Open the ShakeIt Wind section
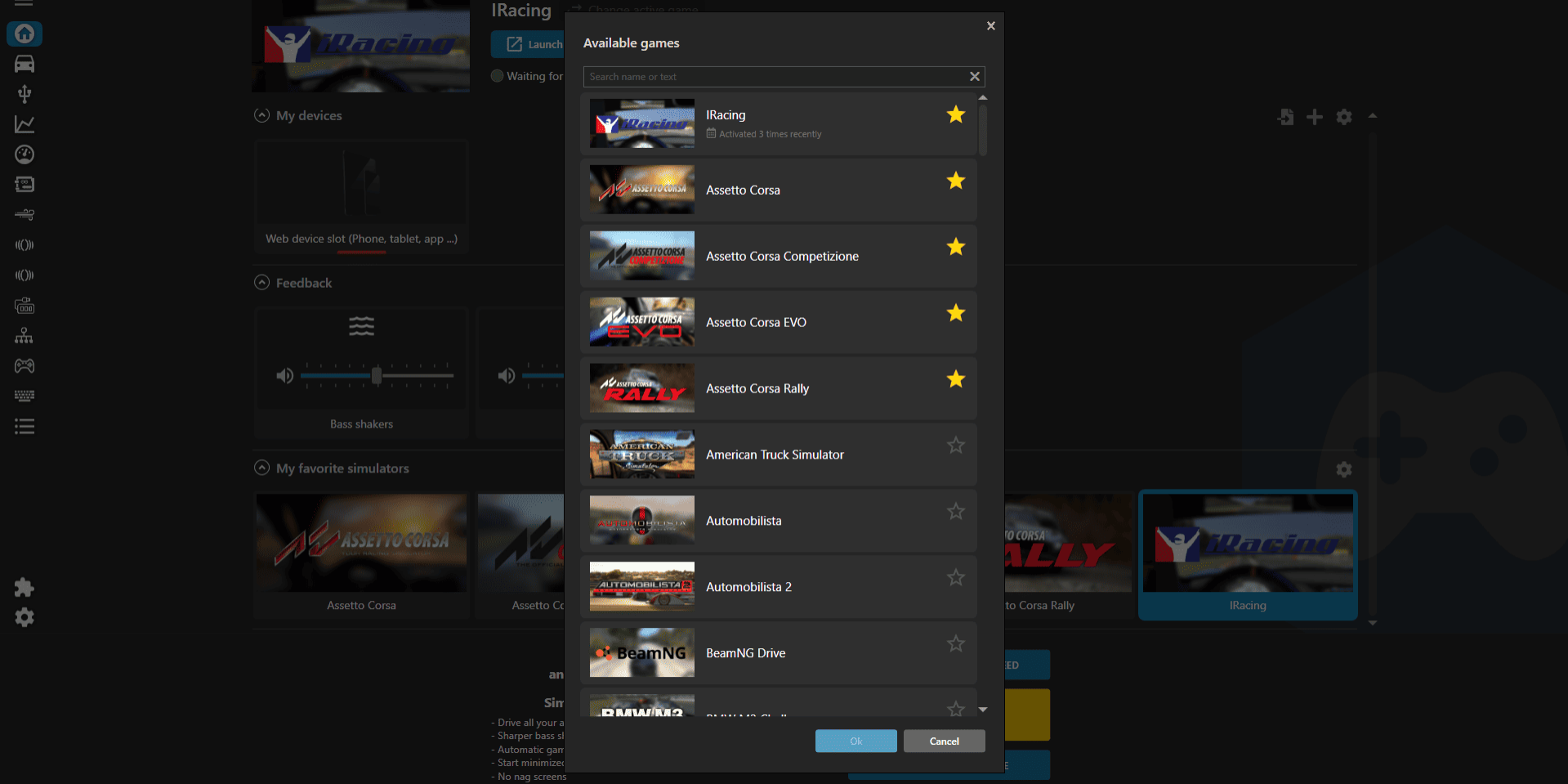This screenshot has width=1568, height=784. 25,214
